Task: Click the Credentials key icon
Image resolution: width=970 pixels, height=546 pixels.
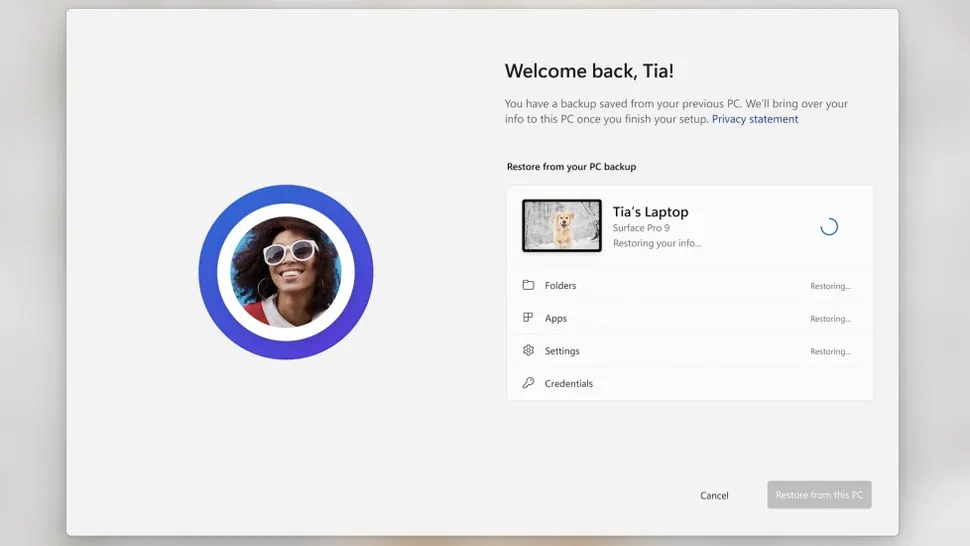Action: pyautogui.click(x=528, y=383)
